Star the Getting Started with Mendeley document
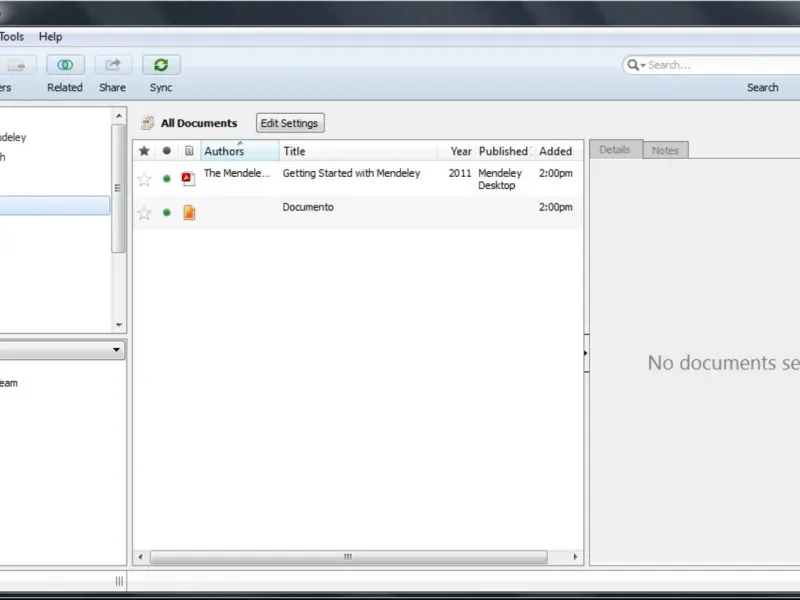Viewport: 800px width, 600px height. (x=144, y=179)
